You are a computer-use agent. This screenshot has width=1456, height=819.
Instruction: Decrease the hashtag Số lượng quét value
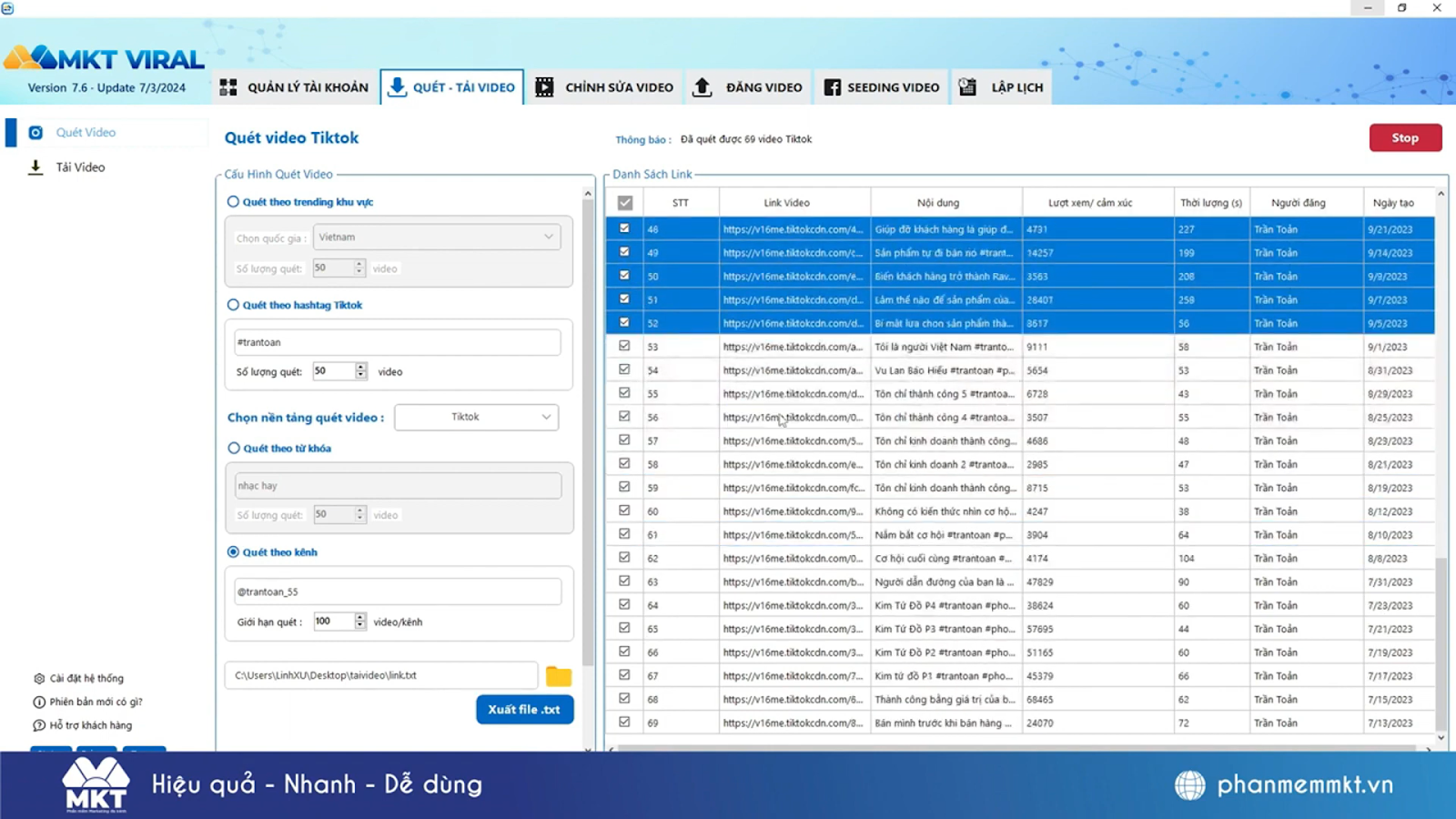click(361, 375)
